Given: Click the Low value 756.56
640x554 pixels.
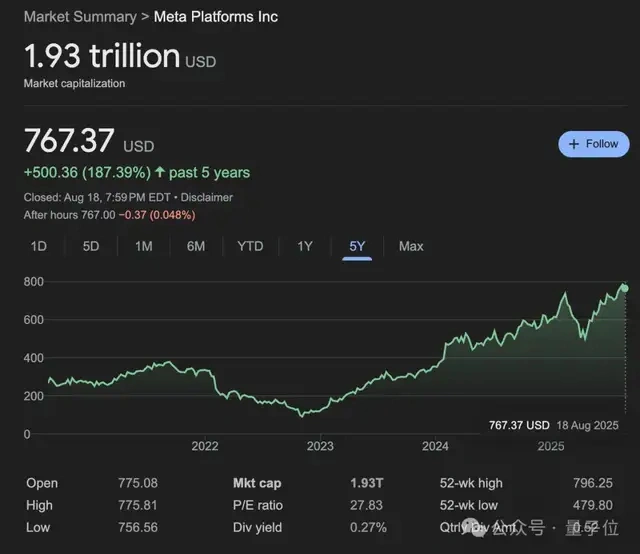Looking at the screenshot, I should click(138, 527).
